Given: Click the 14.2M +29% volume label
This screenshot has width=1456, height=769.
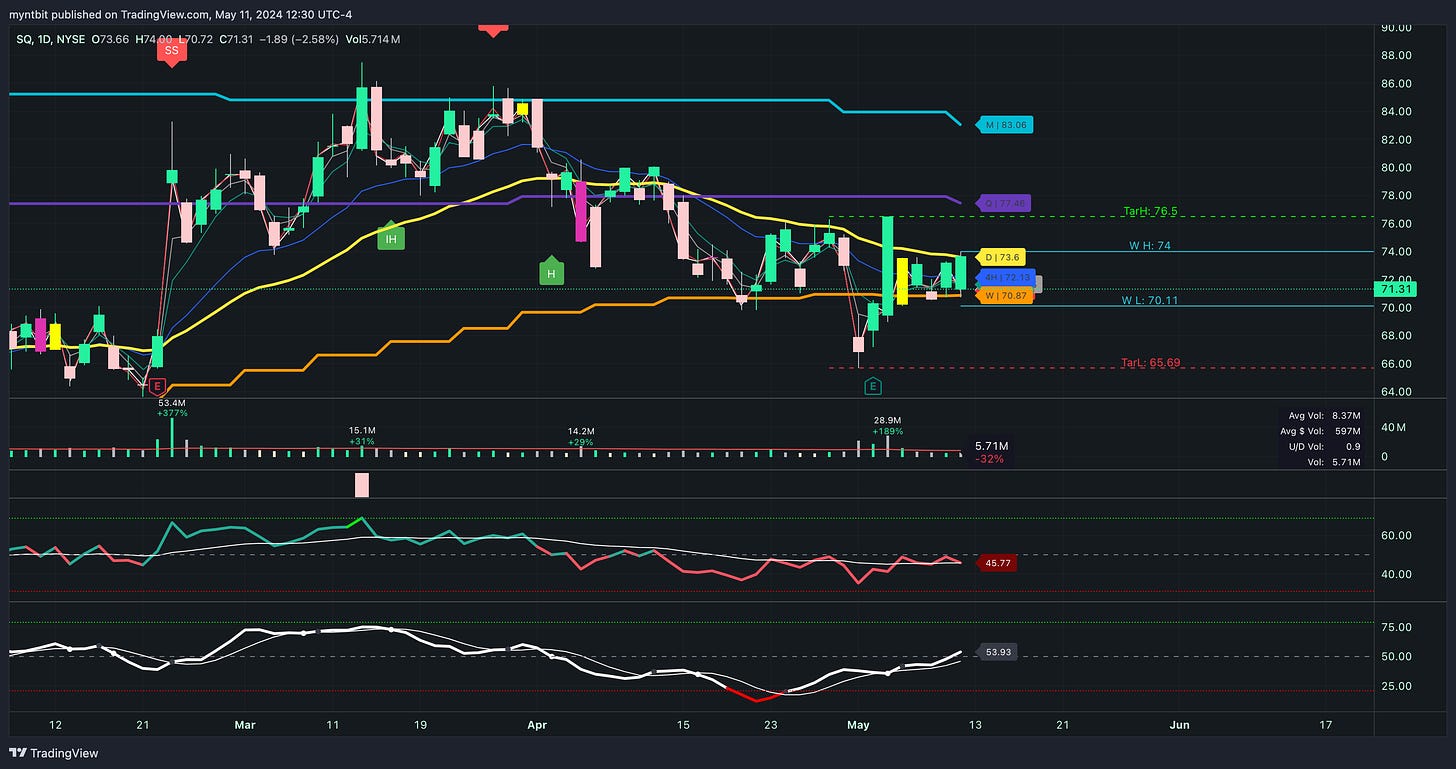Looking at the screenshot, I should [581, 436].
